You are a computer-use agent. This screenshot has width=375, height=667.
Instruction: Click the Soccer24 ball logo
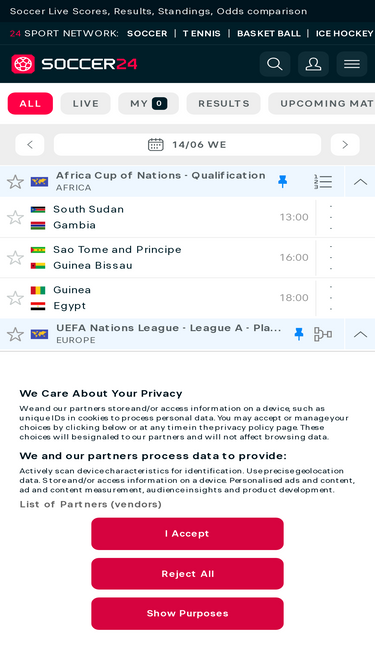coord(23,64)
